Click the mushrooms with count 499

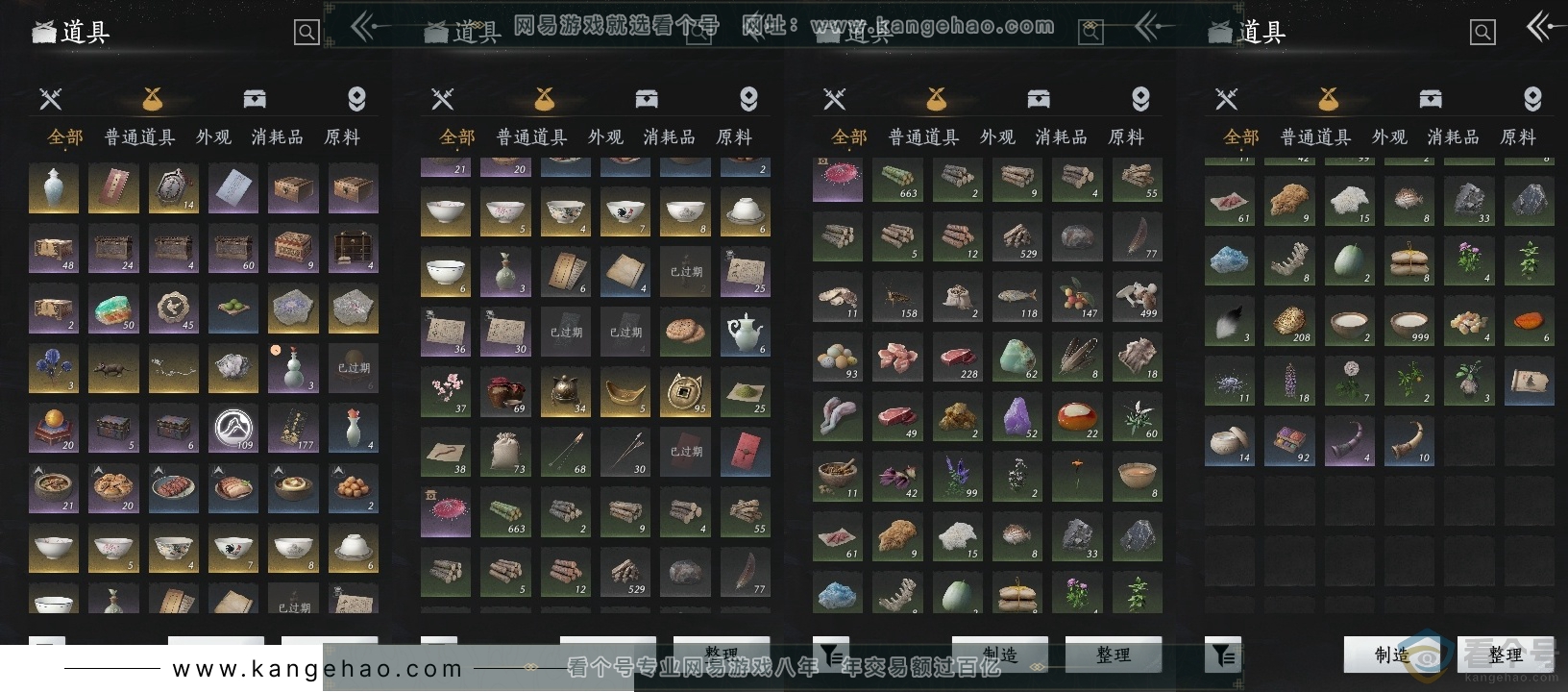(x=1137, y=296)
